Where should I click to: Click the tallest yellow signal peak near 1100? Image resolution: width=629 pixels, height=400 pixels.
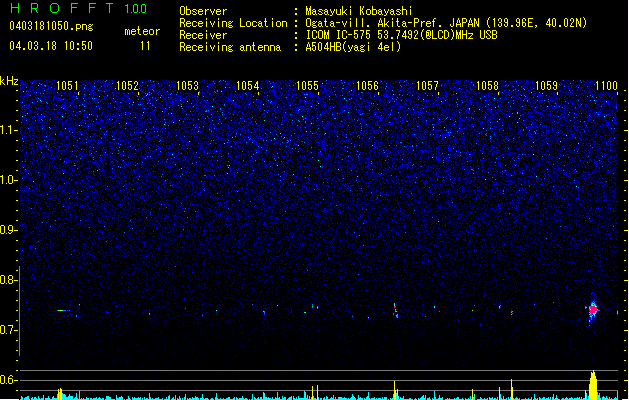point(593,385)
